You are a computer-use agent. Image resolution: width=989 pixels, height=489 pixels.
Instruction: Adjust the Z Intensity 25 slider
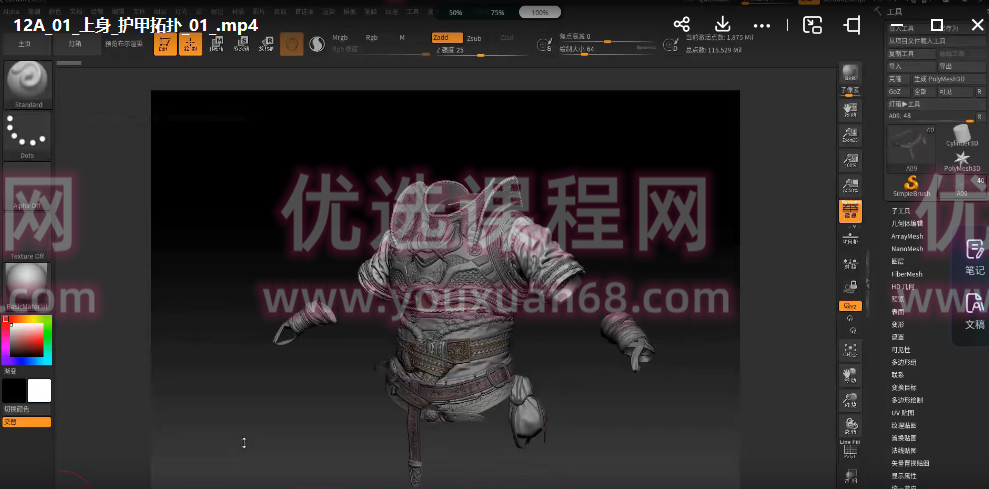click(481, 51)
